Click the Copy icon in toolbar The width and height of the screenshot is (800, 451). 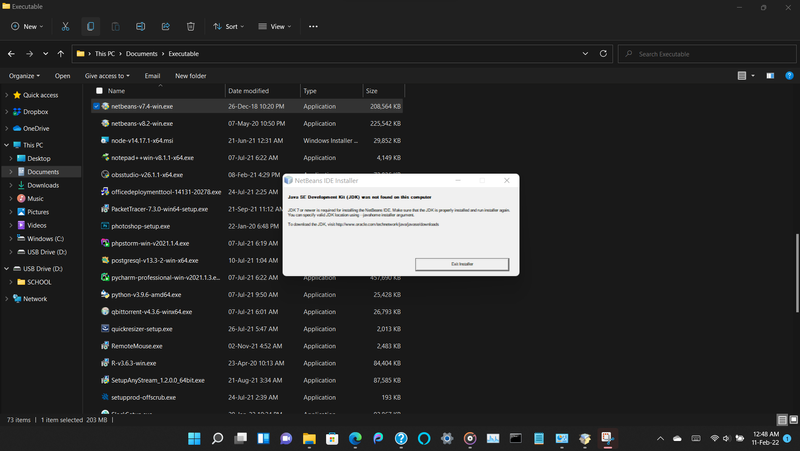[90, 27]
